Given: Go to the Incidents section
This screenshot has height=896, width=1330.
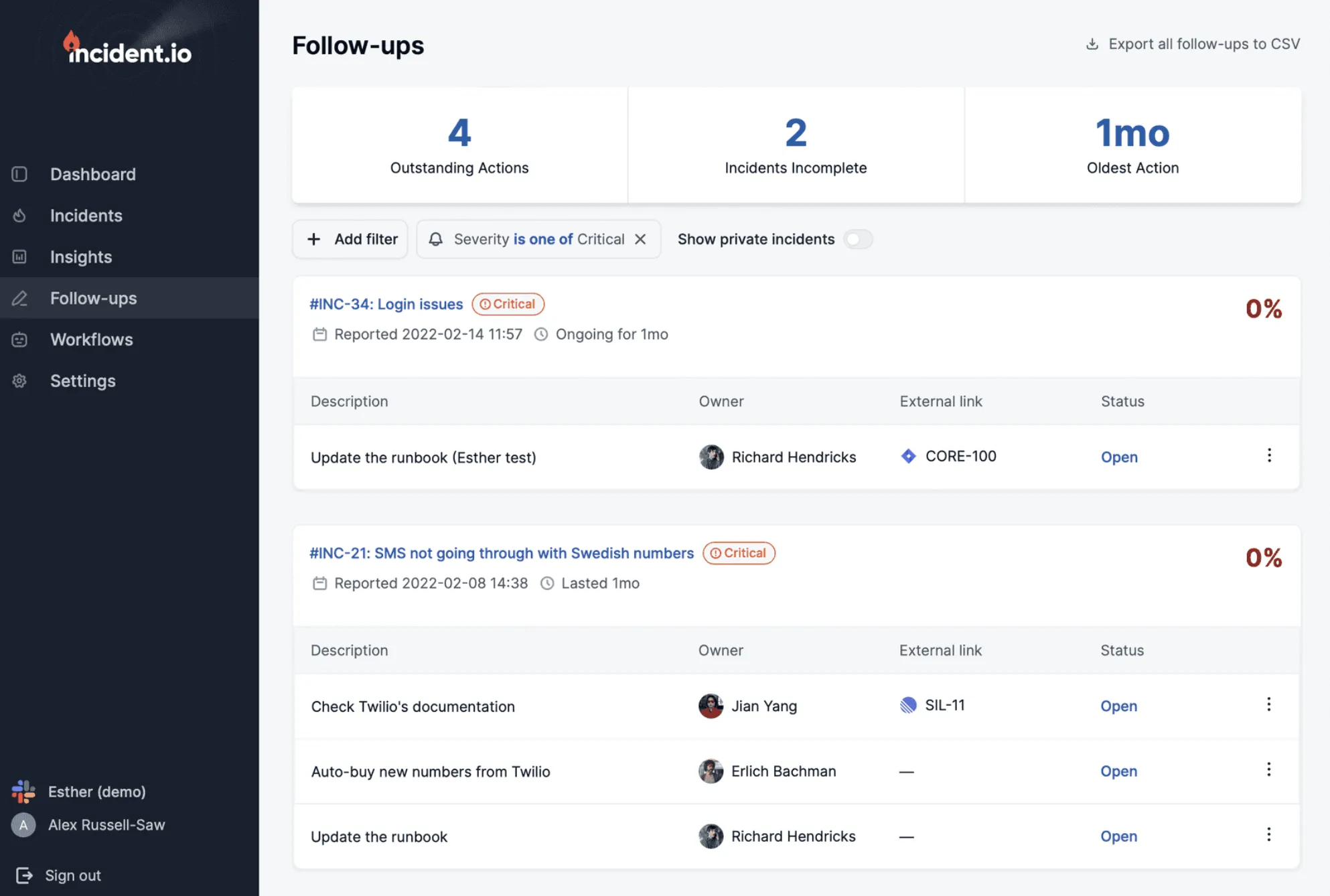Looking at the screenshot, I should click(x=86, y=216).
